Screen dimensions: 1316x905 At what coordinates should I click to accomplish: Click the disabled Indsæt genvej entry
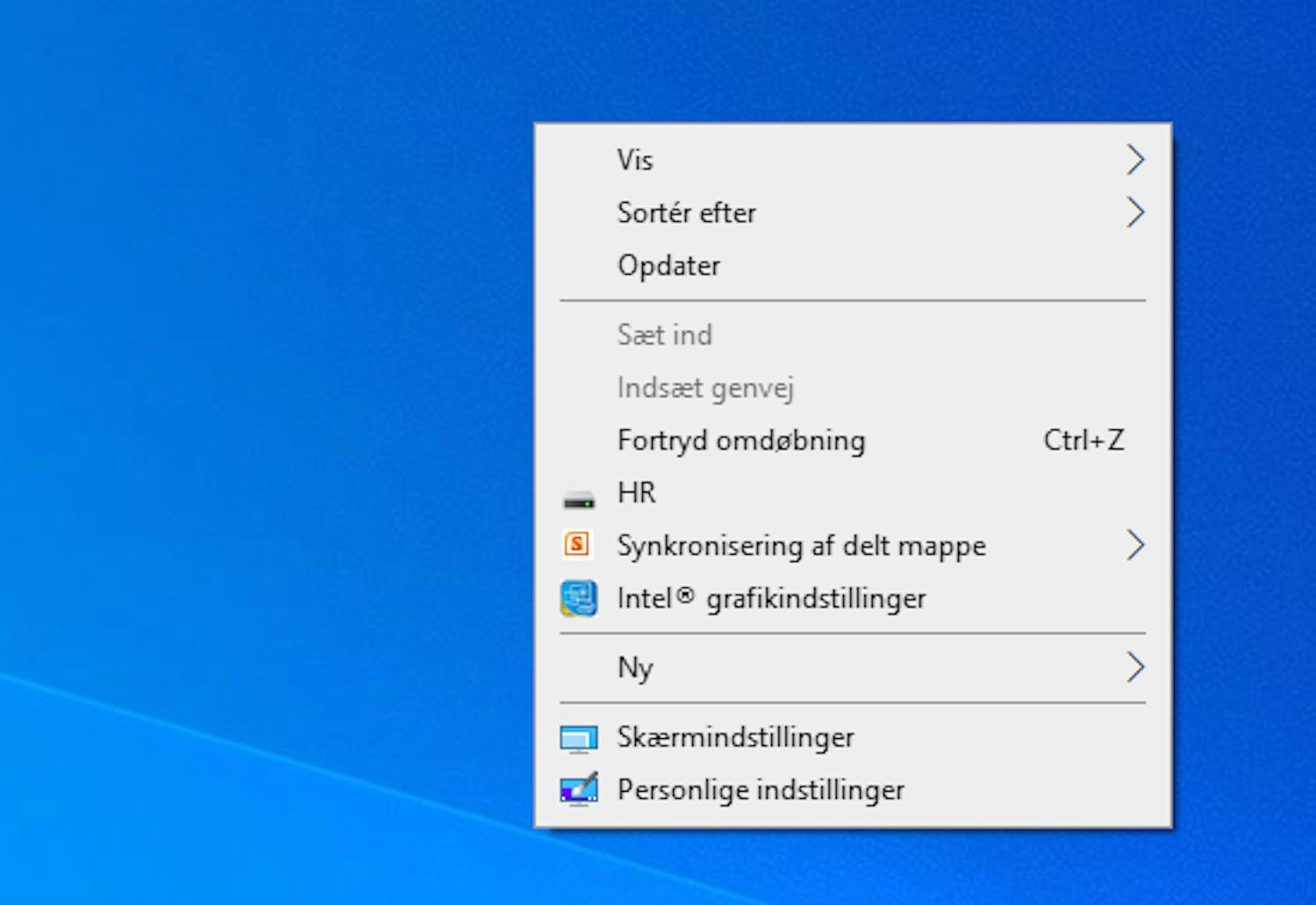(705, 387)
